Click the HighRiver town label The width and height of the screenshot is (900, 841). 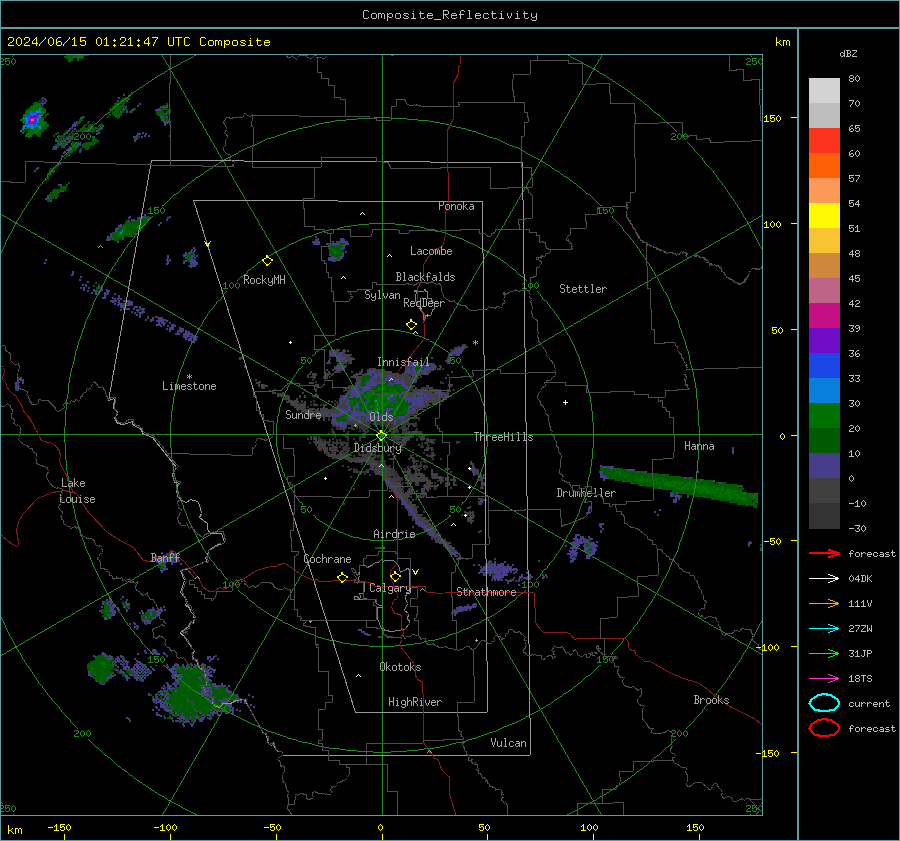[415, 702]
